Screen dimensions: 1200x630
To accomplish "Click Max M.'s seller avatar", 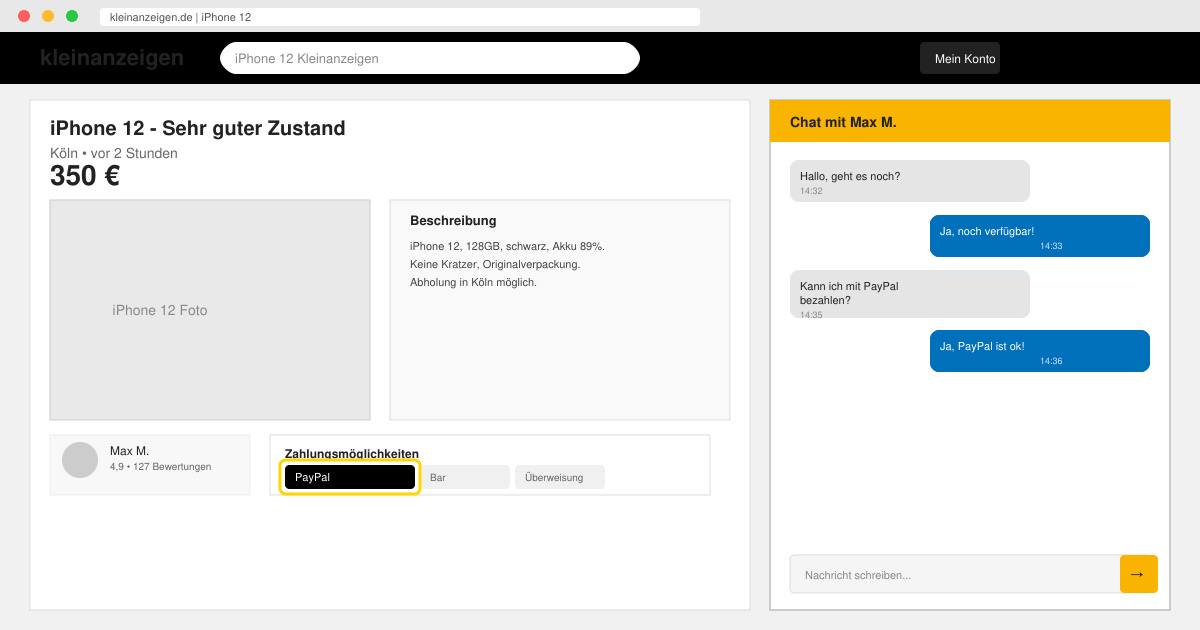I will coord(80,460).
